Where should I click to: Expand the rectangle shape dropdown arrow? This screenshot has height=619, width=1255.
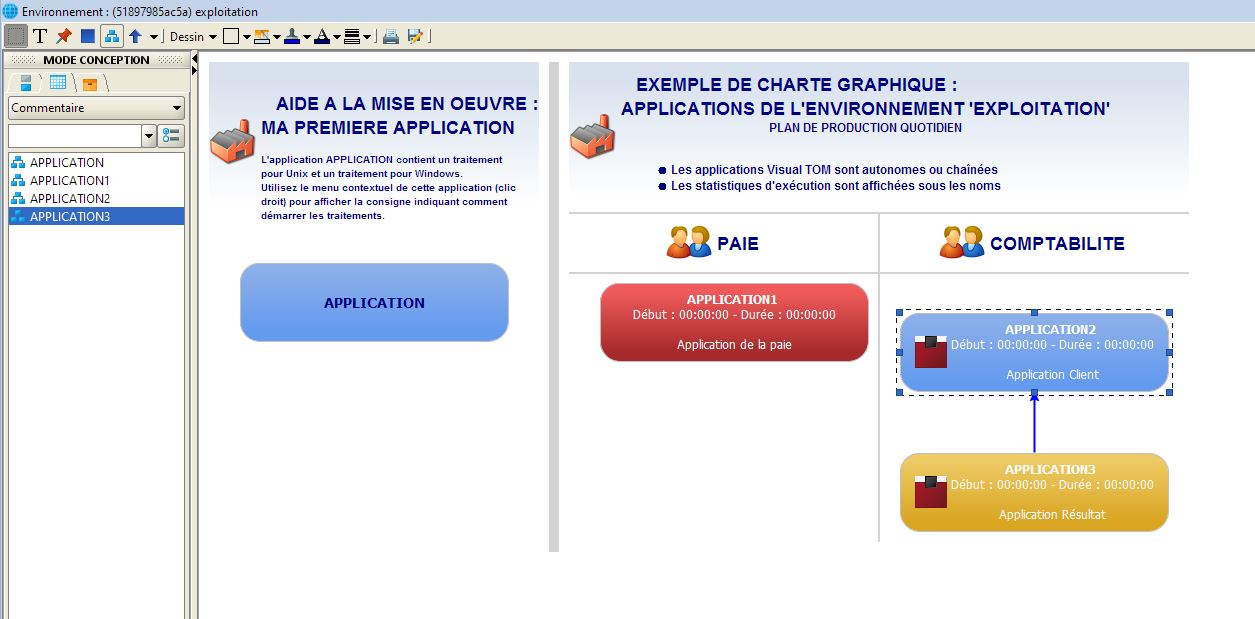(246, 37)
